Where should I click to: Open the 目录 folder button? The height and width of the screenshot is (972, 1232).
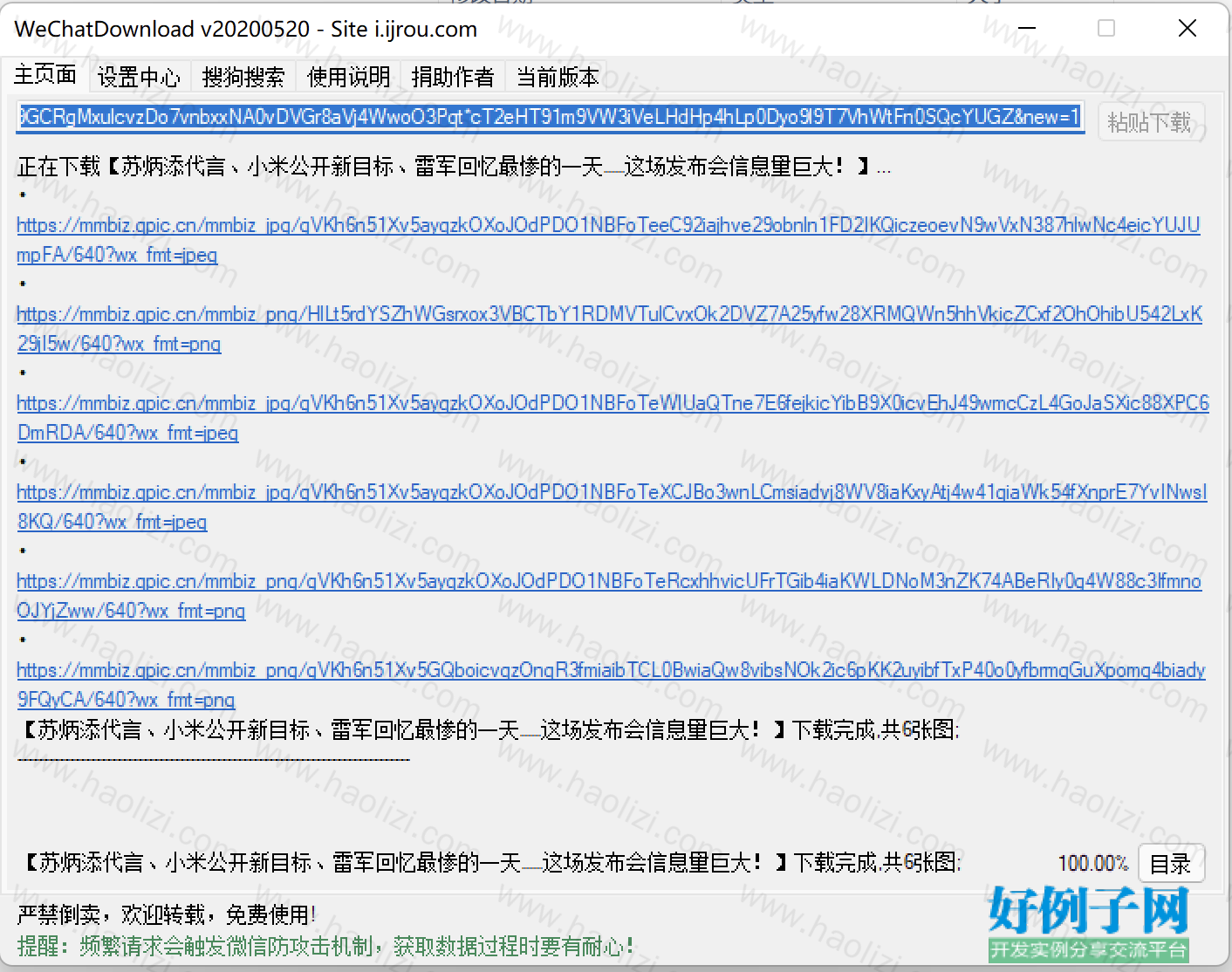click(x=1171, y=864)
